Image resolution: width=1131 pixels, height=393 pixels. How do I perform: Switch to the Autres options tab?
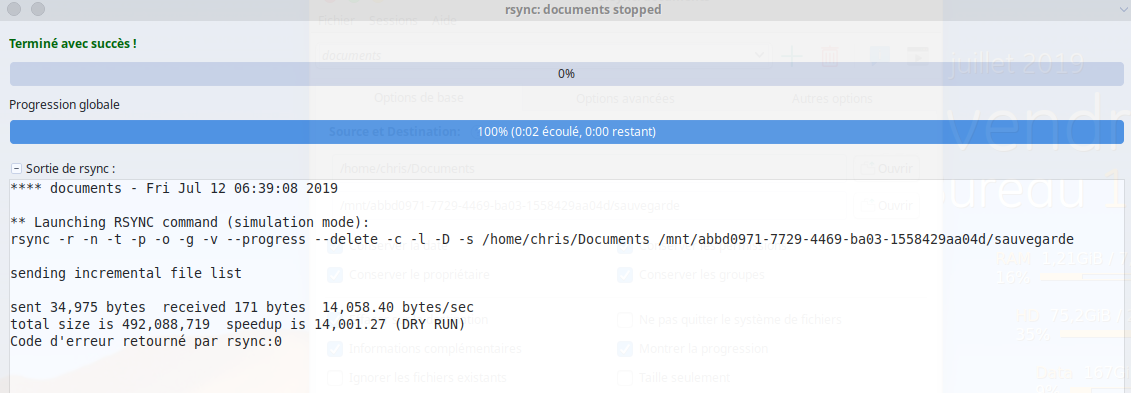pyautogui.click(x=832, y=98)
